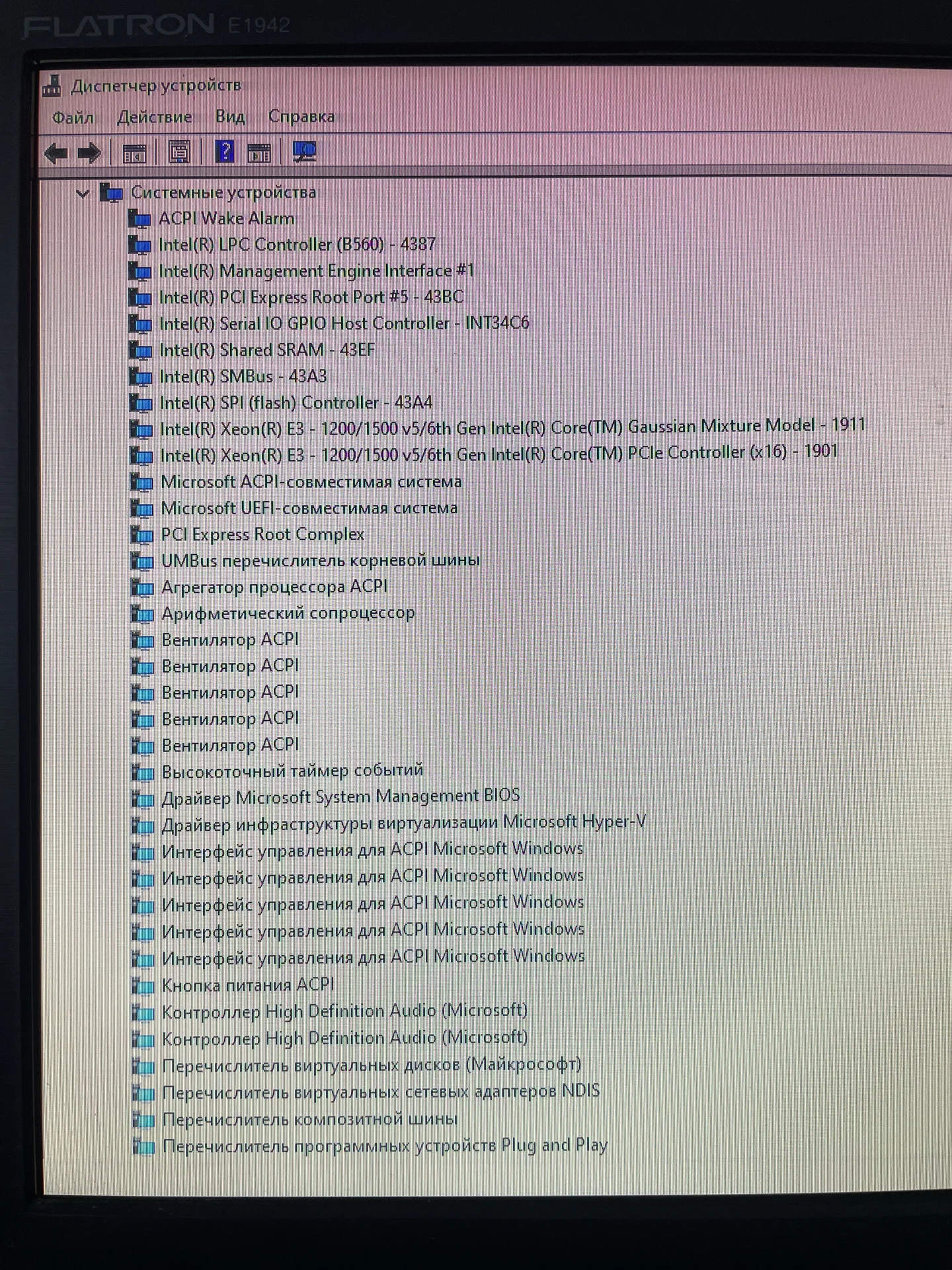Click the icon beside ACPI Wake Alarm
The image size is (952, 1270).
[139, 218]
